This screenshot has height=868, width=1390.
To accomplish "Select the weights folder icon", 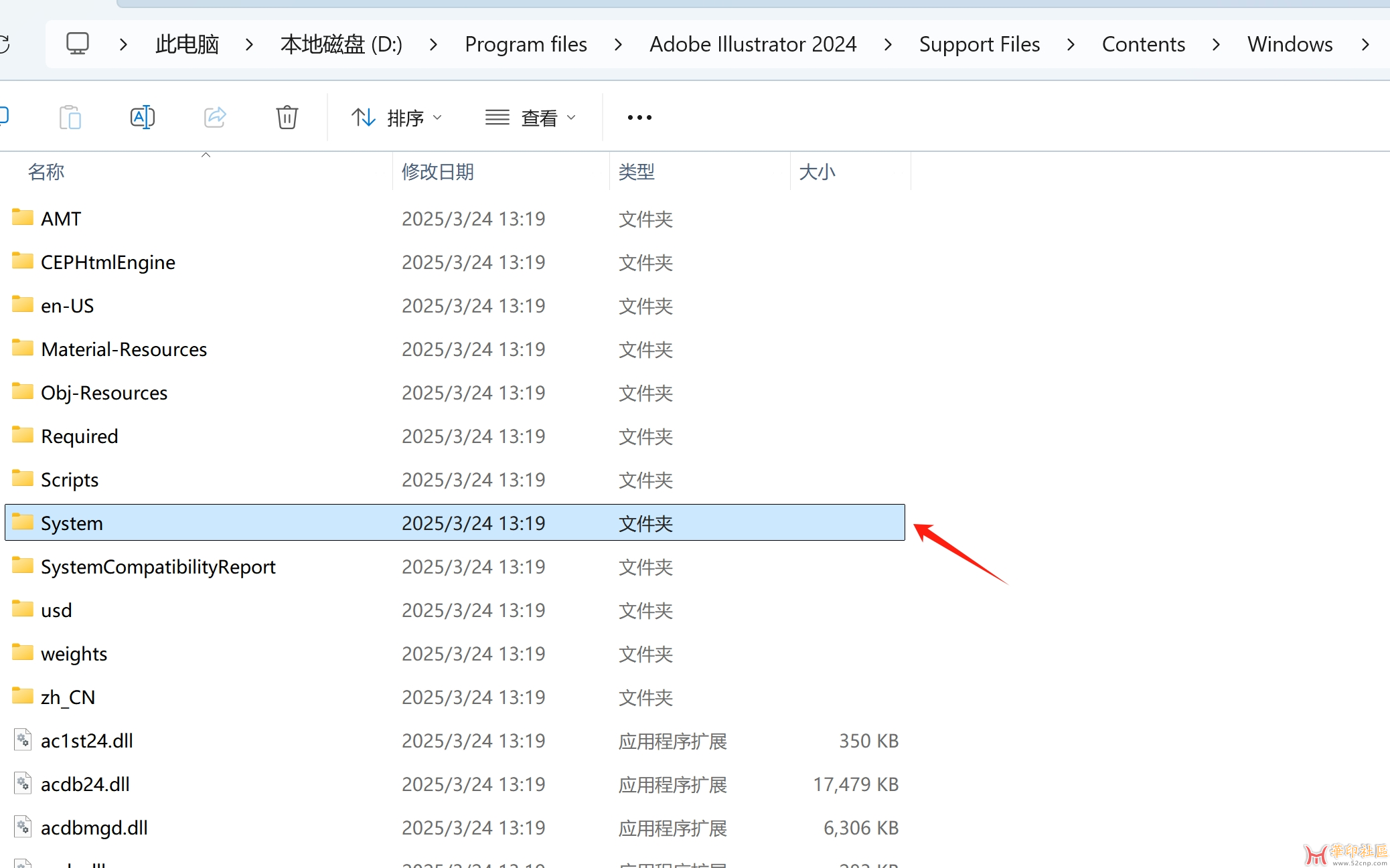I will pyautogui.click(x=23, y=653).
